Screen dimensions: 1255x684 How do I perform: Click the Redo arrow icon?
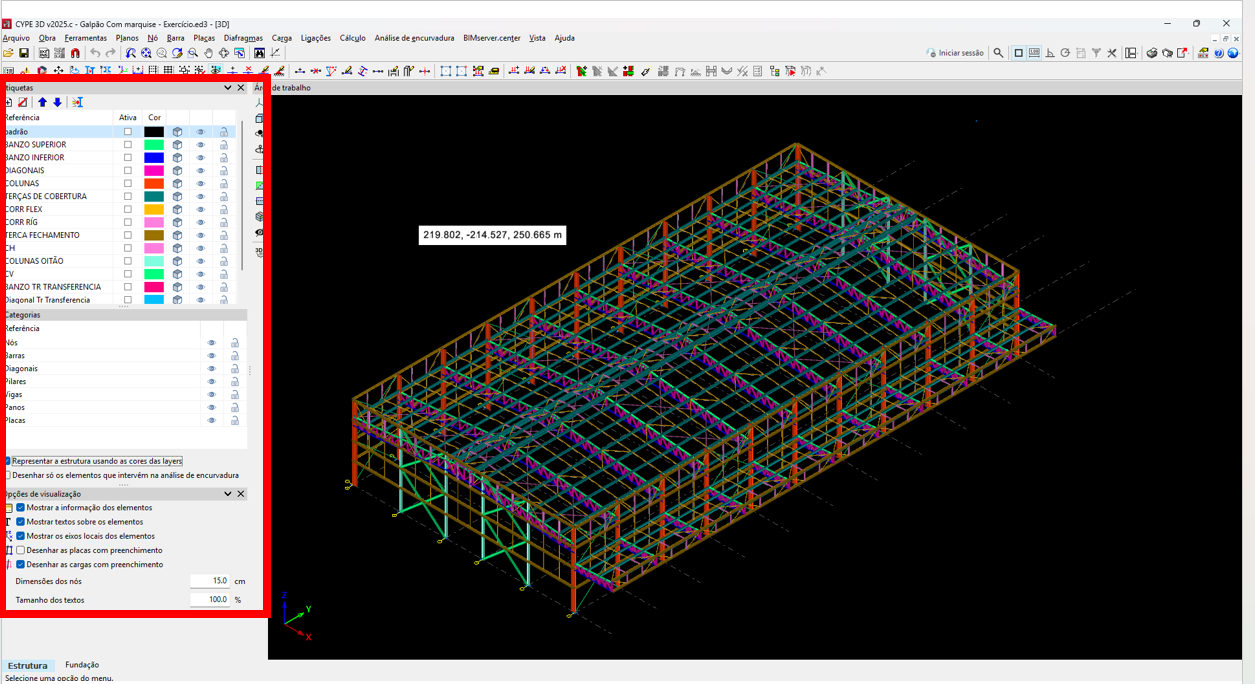(x=110, y=53)
